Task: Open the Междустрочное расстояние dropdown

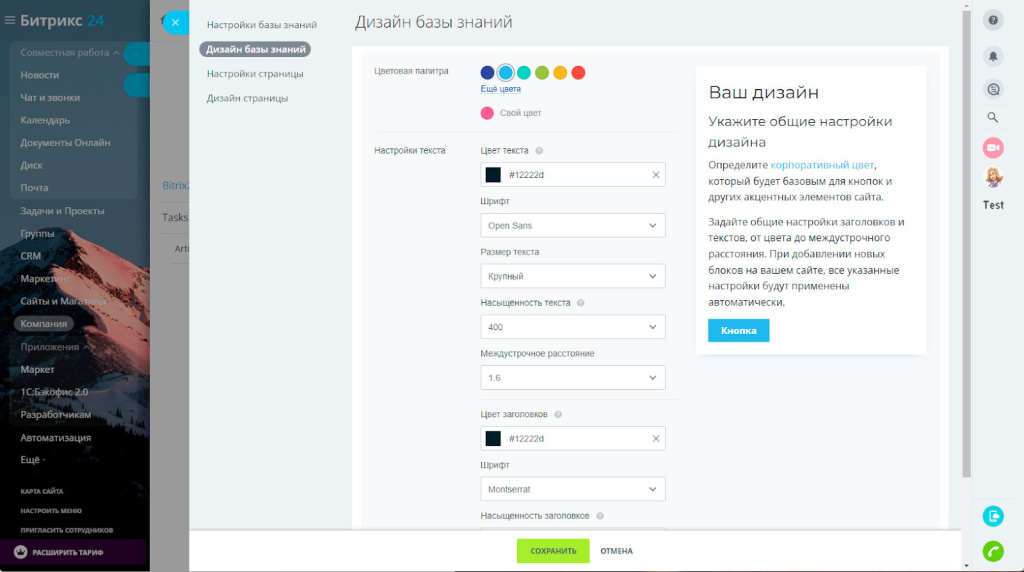Action: [572, 378]
